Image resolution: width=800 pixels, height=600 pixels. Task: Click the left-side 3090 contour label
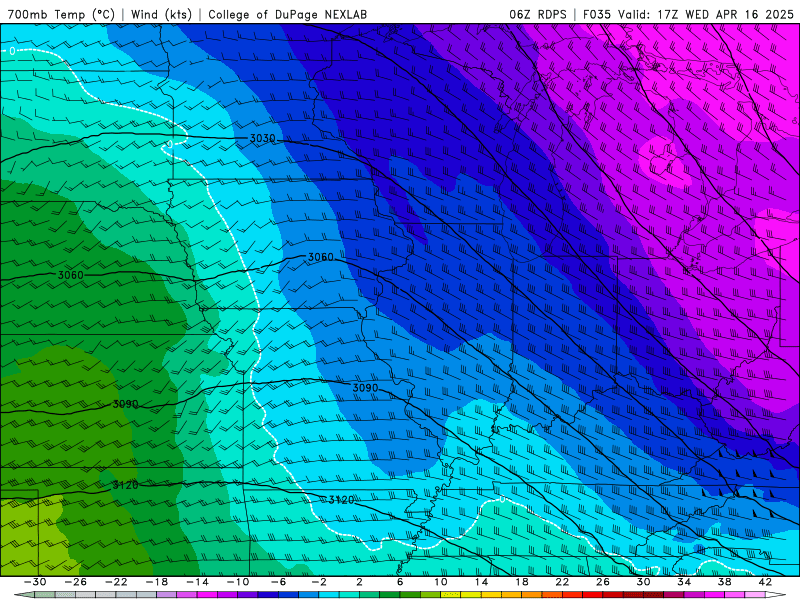[125, 404]
